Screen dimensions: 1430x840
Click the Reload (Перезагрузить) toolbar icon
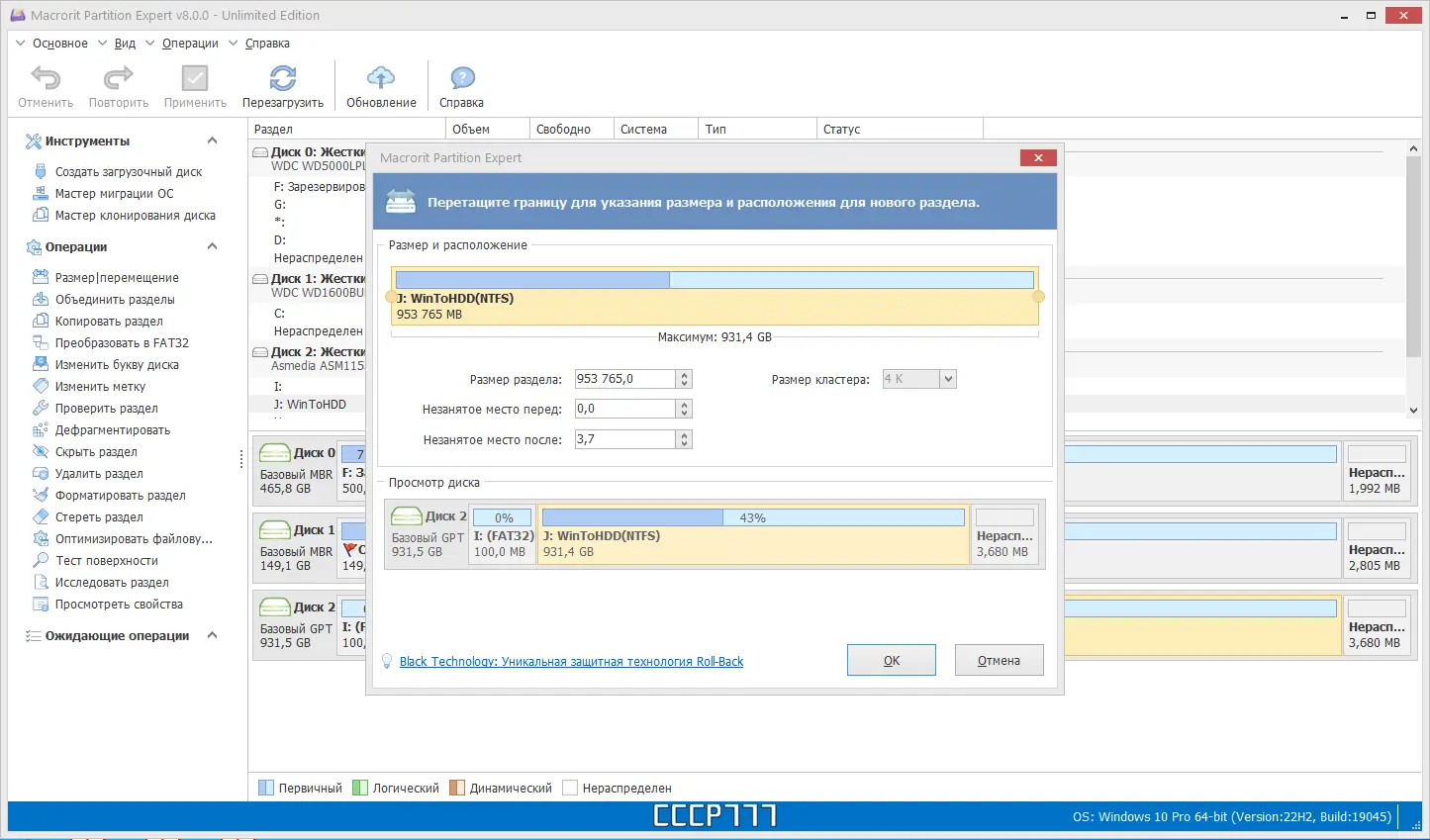point(283,78)
